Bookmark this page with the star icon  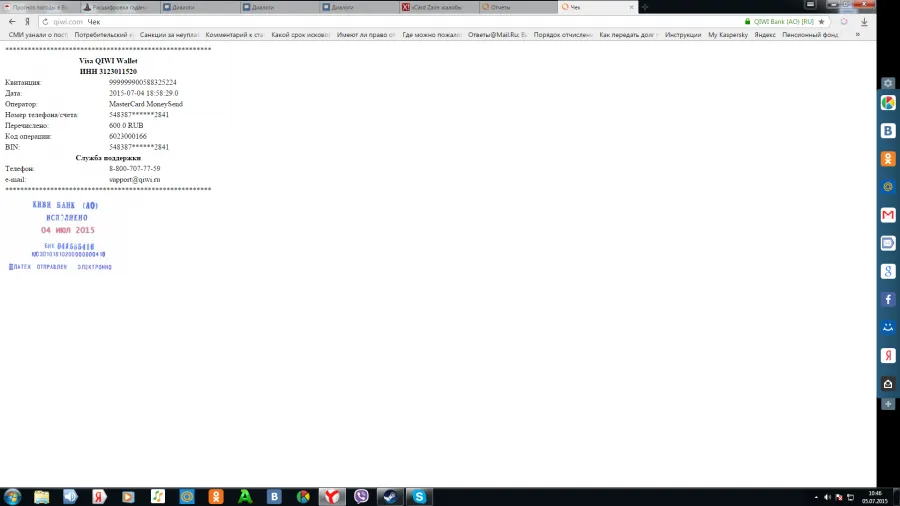pyautogui.click(x=821, y=22)
